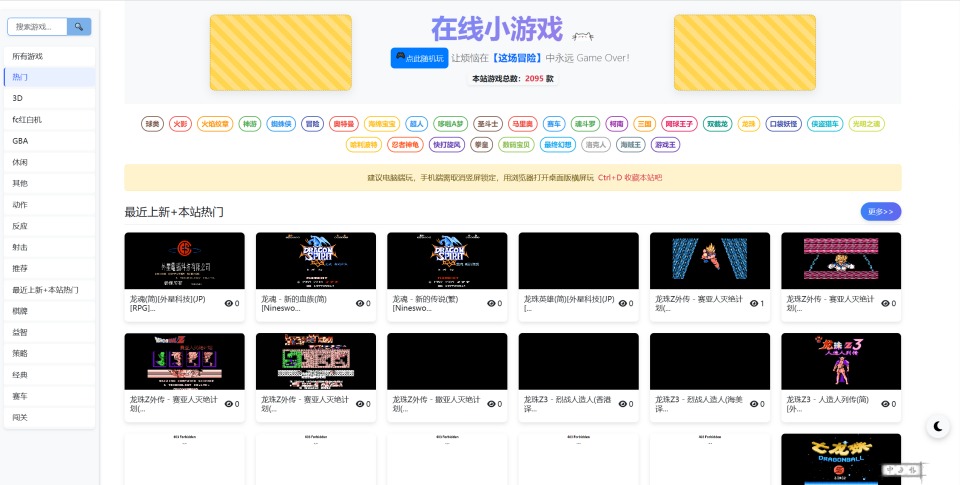
Task: Select the 热门 sidebar category
Action: point(50,77)
